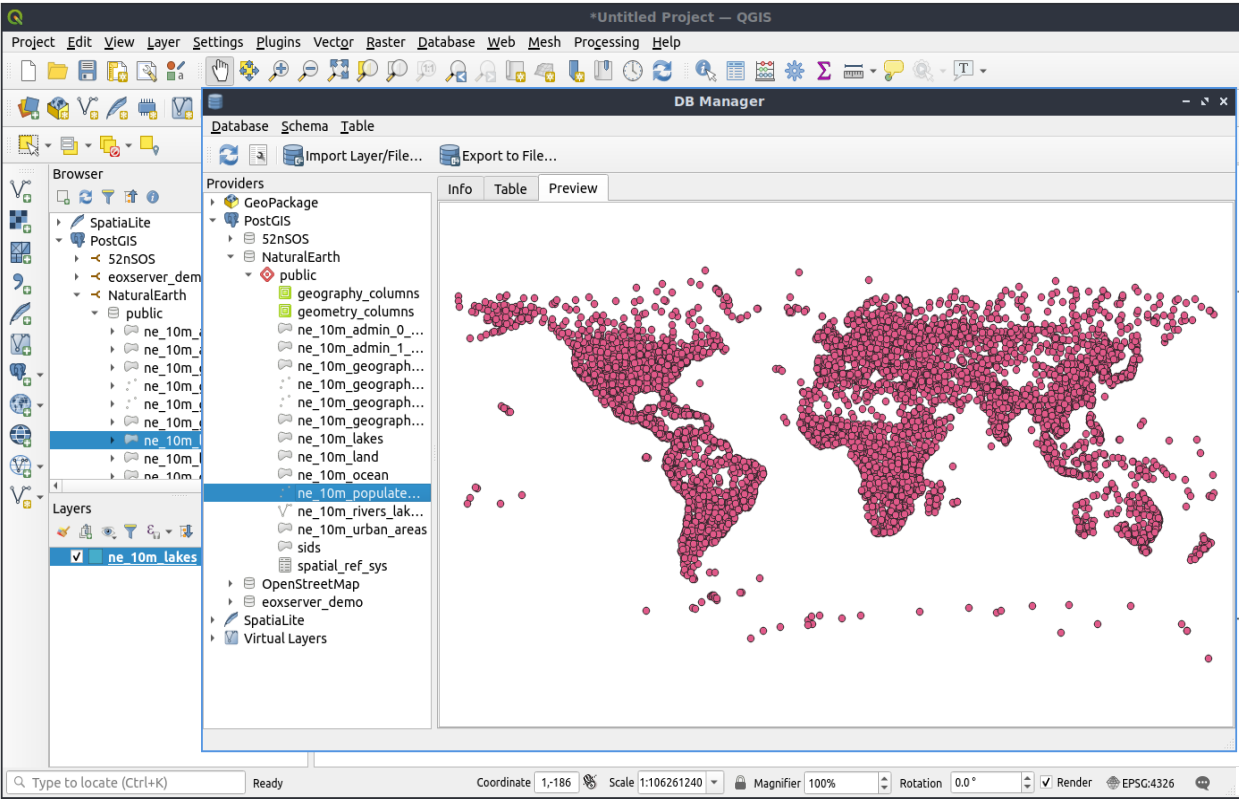The width and height of the screenshot is (1239, 799).
Task: Open the Temporal Controller clock icon
Action: (633, 70)
